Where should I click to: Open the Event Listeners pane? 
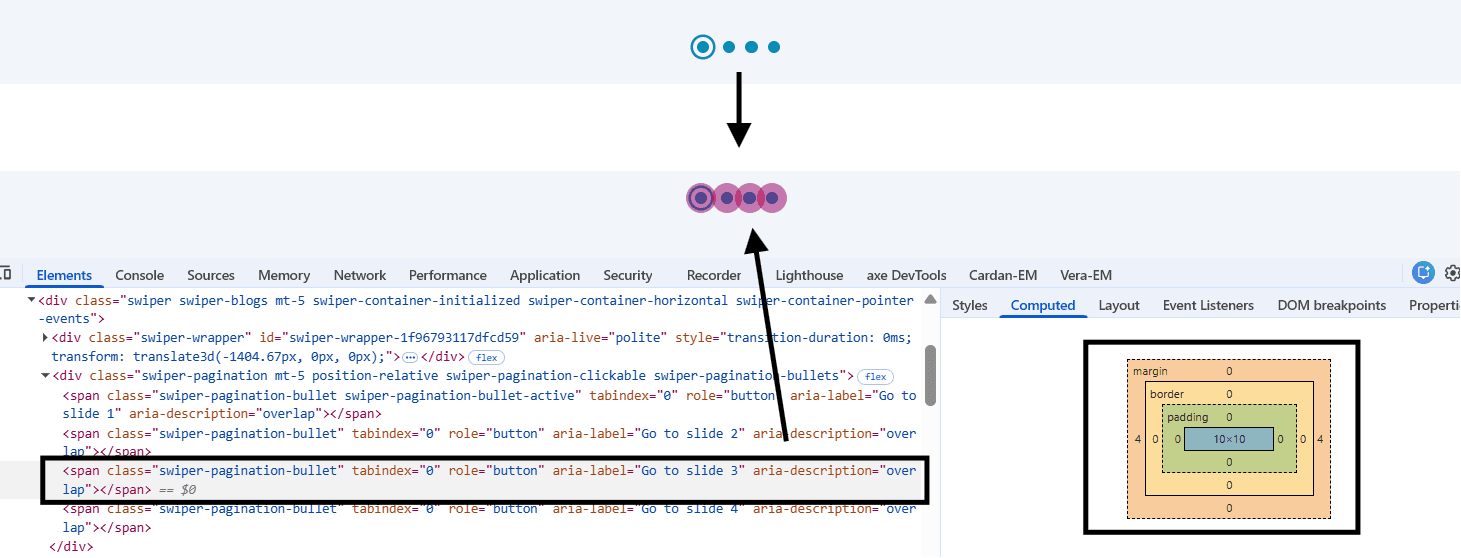[x=1208, y=305]
